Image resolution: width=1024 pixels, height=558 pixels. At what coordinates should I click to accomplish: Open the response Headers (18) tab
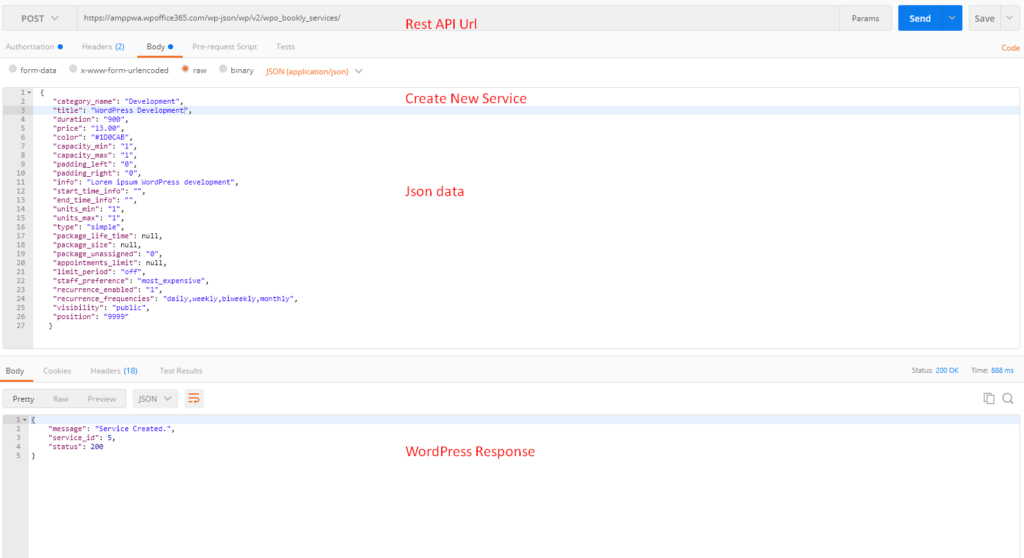114,370
